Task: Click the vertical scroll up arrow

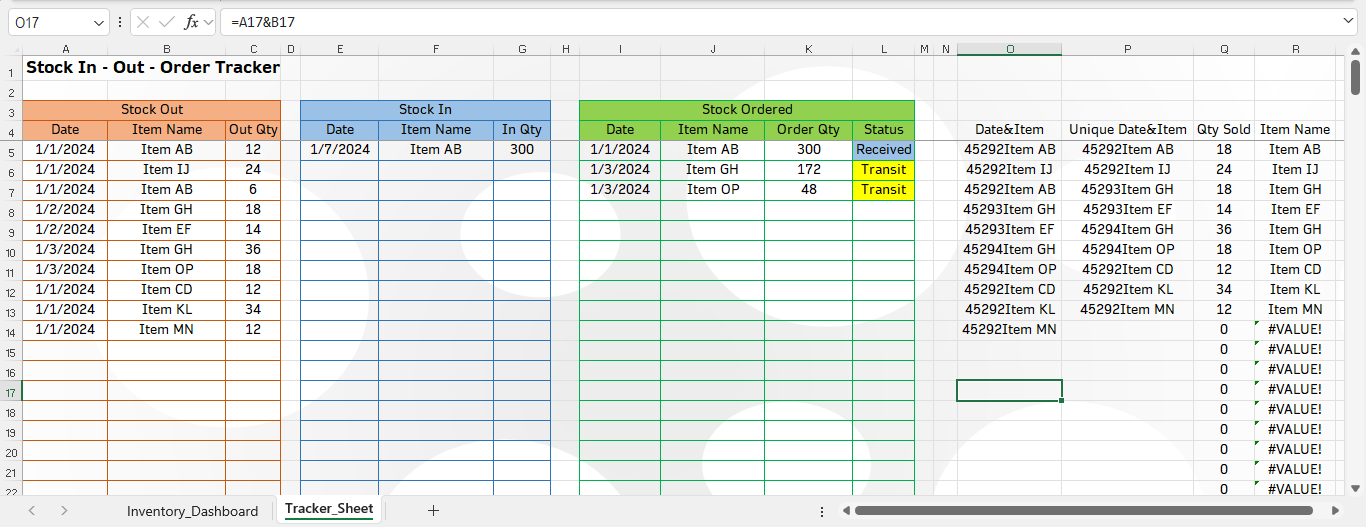Action: (1356, 50)
